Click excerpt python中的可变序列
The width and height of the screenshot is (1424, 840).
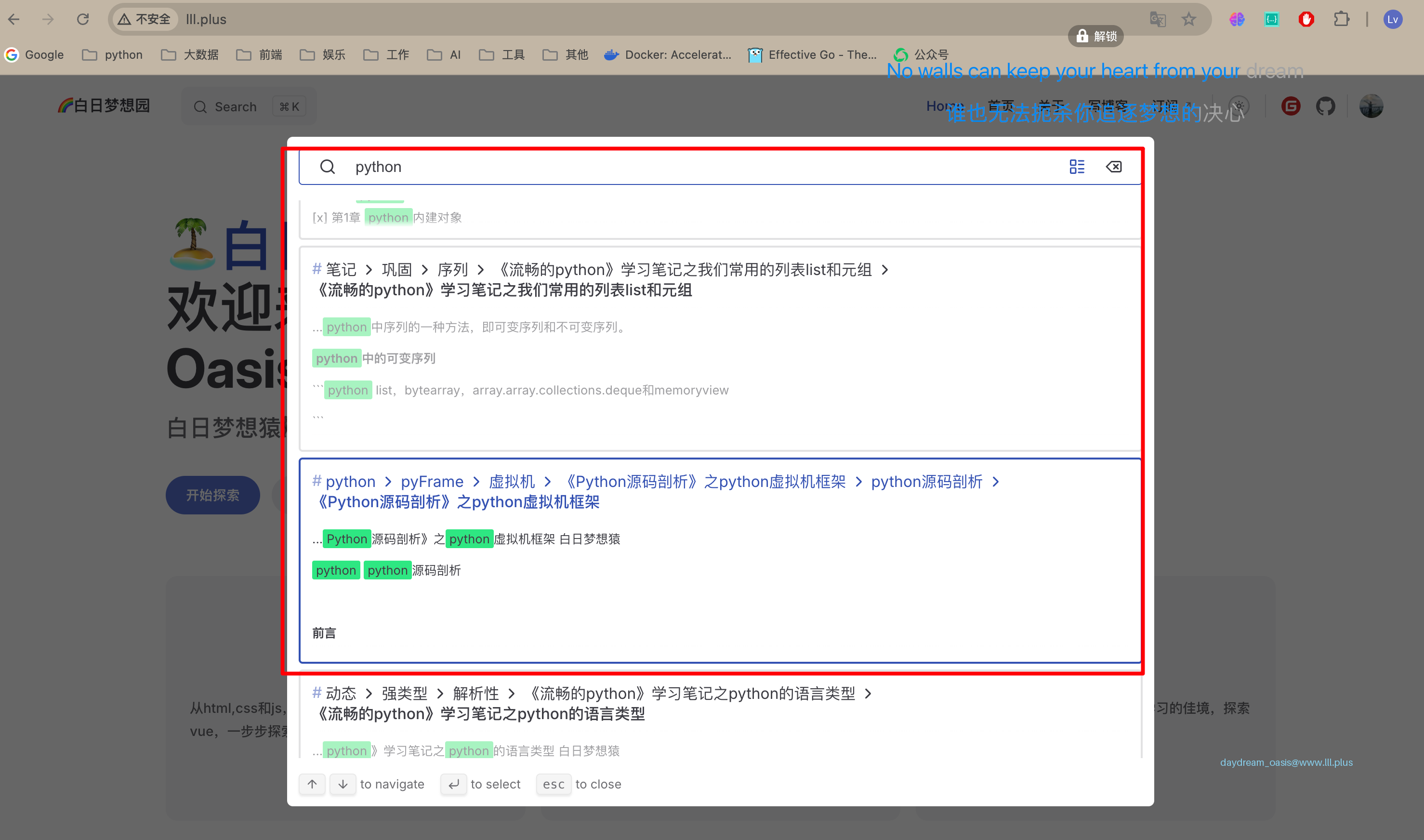click(x=373, y=358)
